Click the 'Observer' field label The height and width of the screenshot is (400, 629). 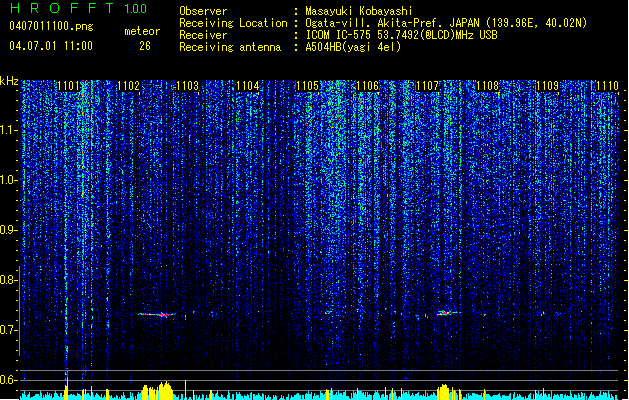coord(203,11)
